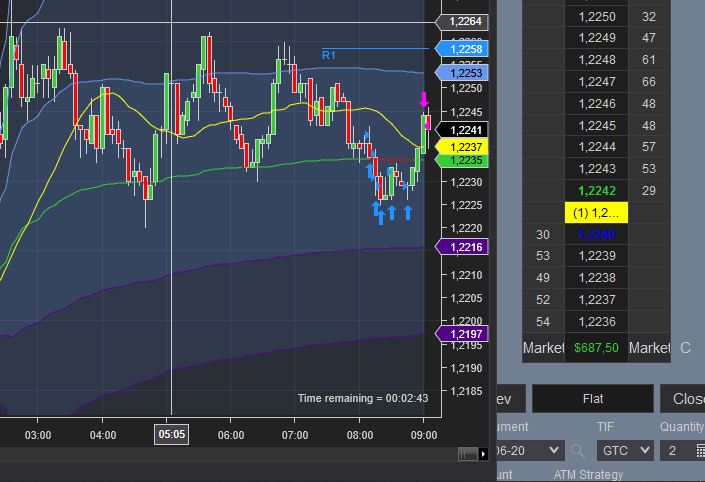Open the quantity selector calculator icon
Image resolution: width=705 pixels, height=482 pixels.
pos(700,450)
